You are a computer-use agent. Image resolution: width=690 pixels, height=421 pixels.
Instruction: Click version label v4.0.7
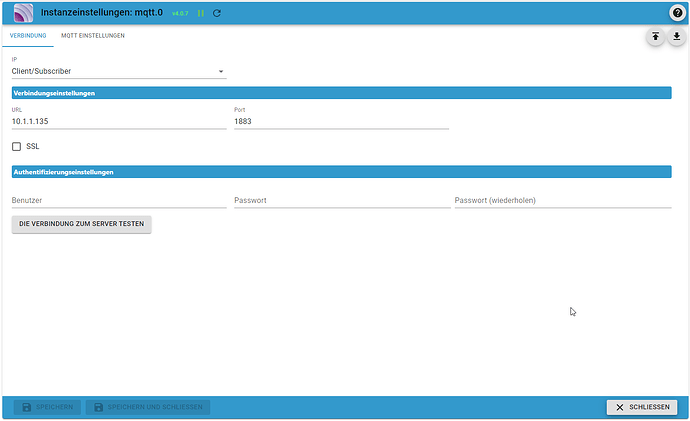coord(180,14)
